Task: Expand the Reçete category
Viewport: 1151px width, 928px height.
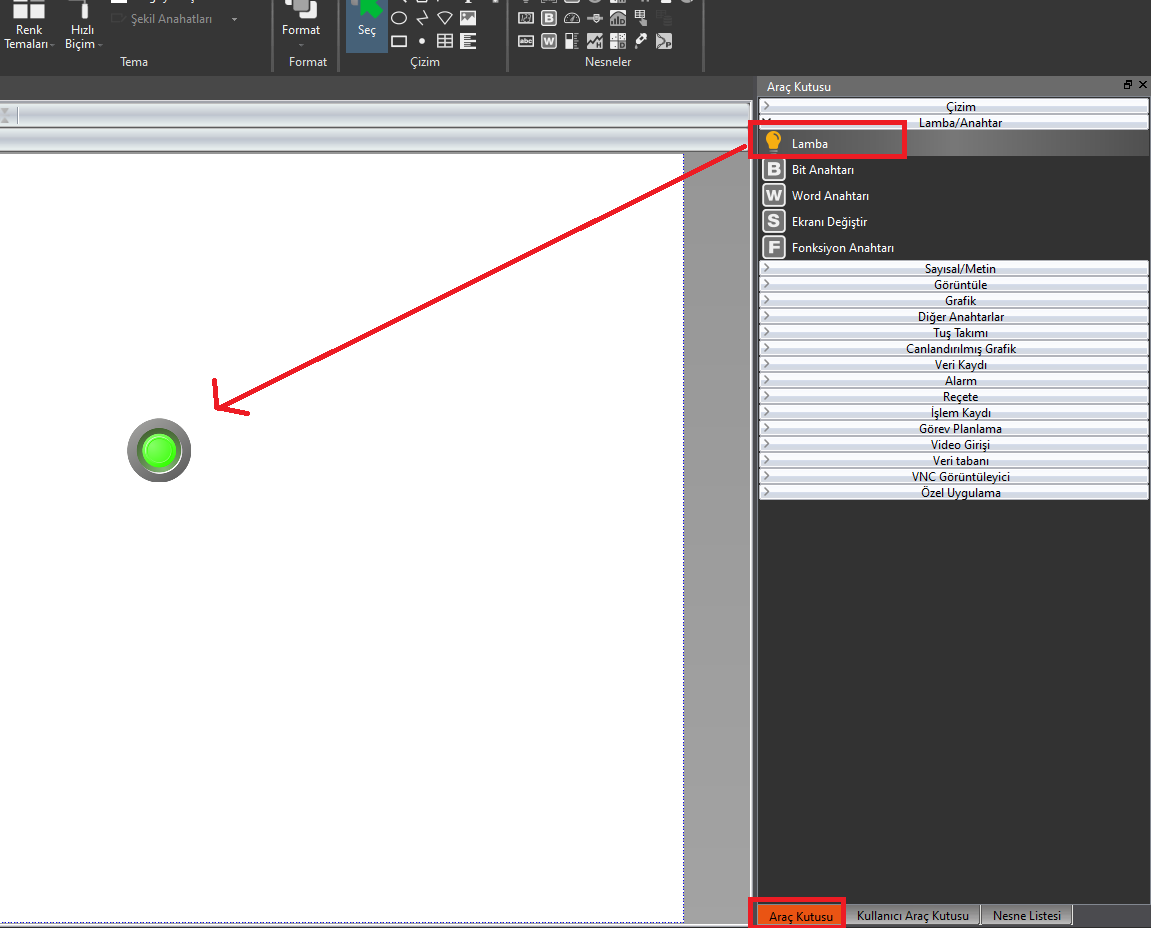Action: click(954, 397)
